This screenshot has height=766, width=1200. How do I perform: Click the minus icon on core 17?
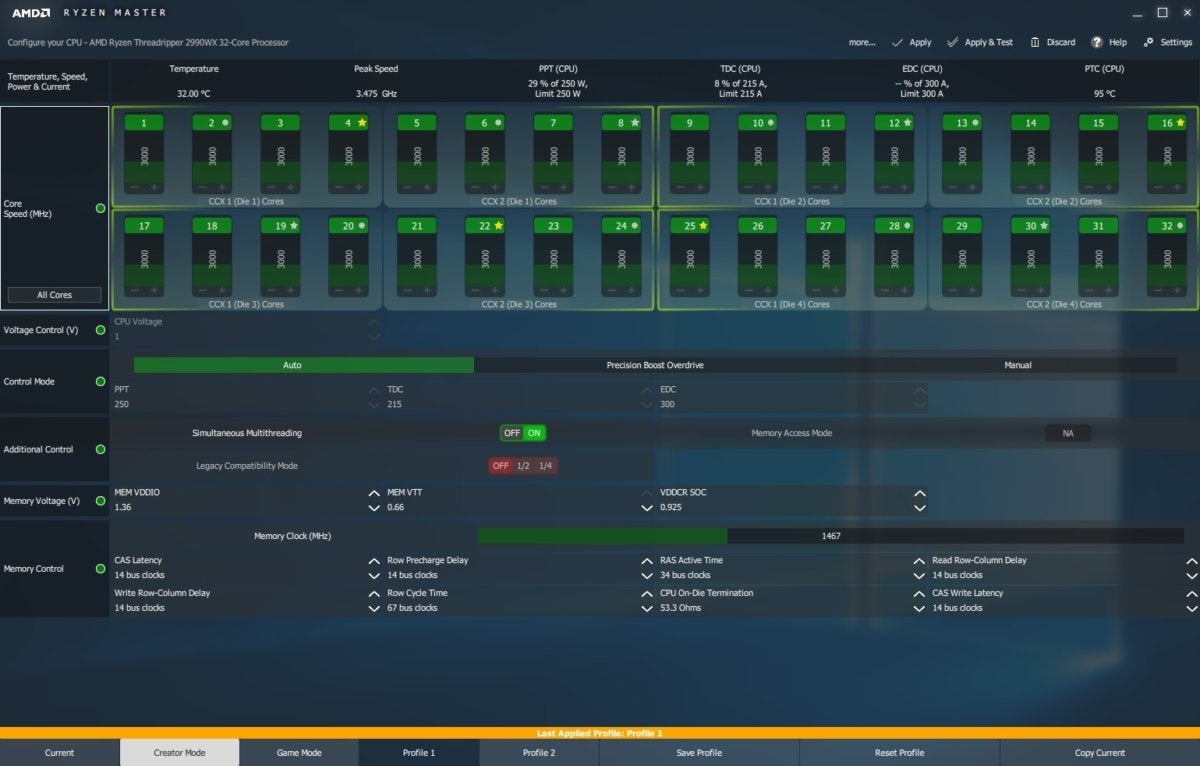(x=134, y=290)
